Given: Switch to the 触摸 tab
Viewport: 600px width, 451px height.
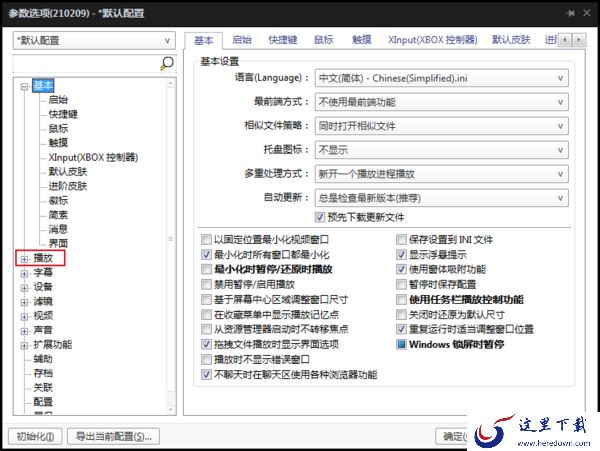Looking at the screenshot, I should [x=362, y=40].
